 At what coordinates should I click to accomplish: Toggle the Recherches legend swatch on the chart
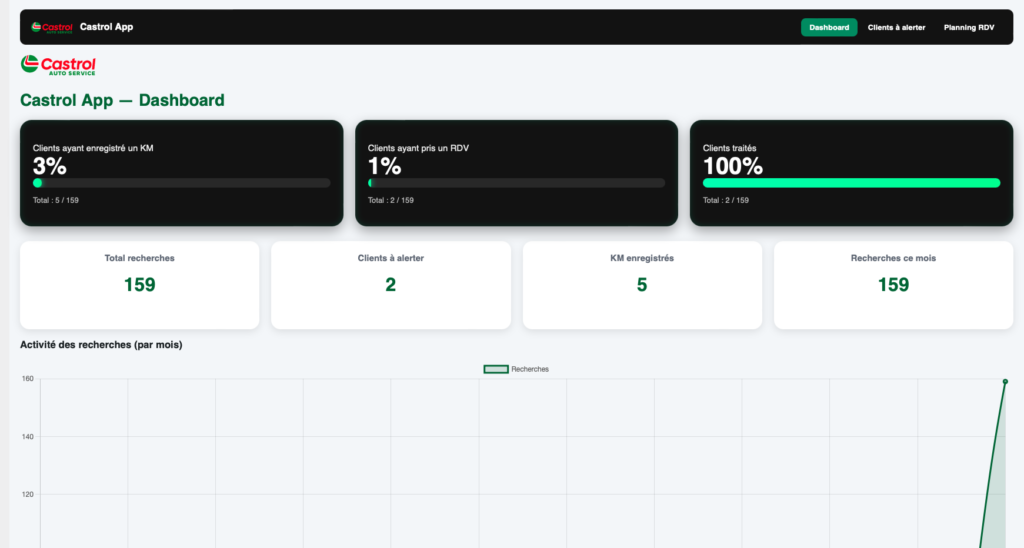click(496, 369)
